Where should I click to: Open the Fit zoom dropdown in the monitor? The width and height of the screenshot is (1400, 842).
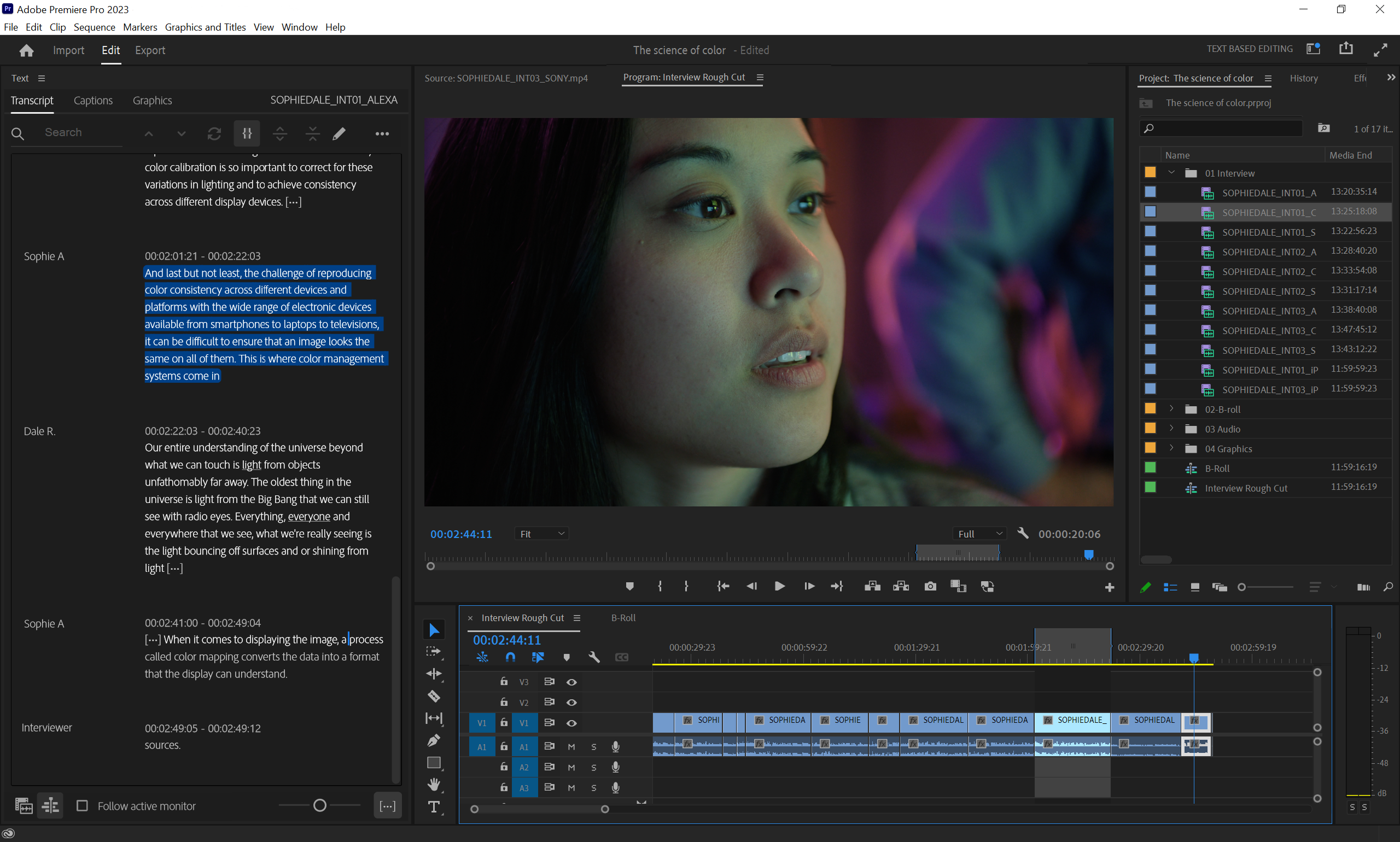tap(540, 533)
